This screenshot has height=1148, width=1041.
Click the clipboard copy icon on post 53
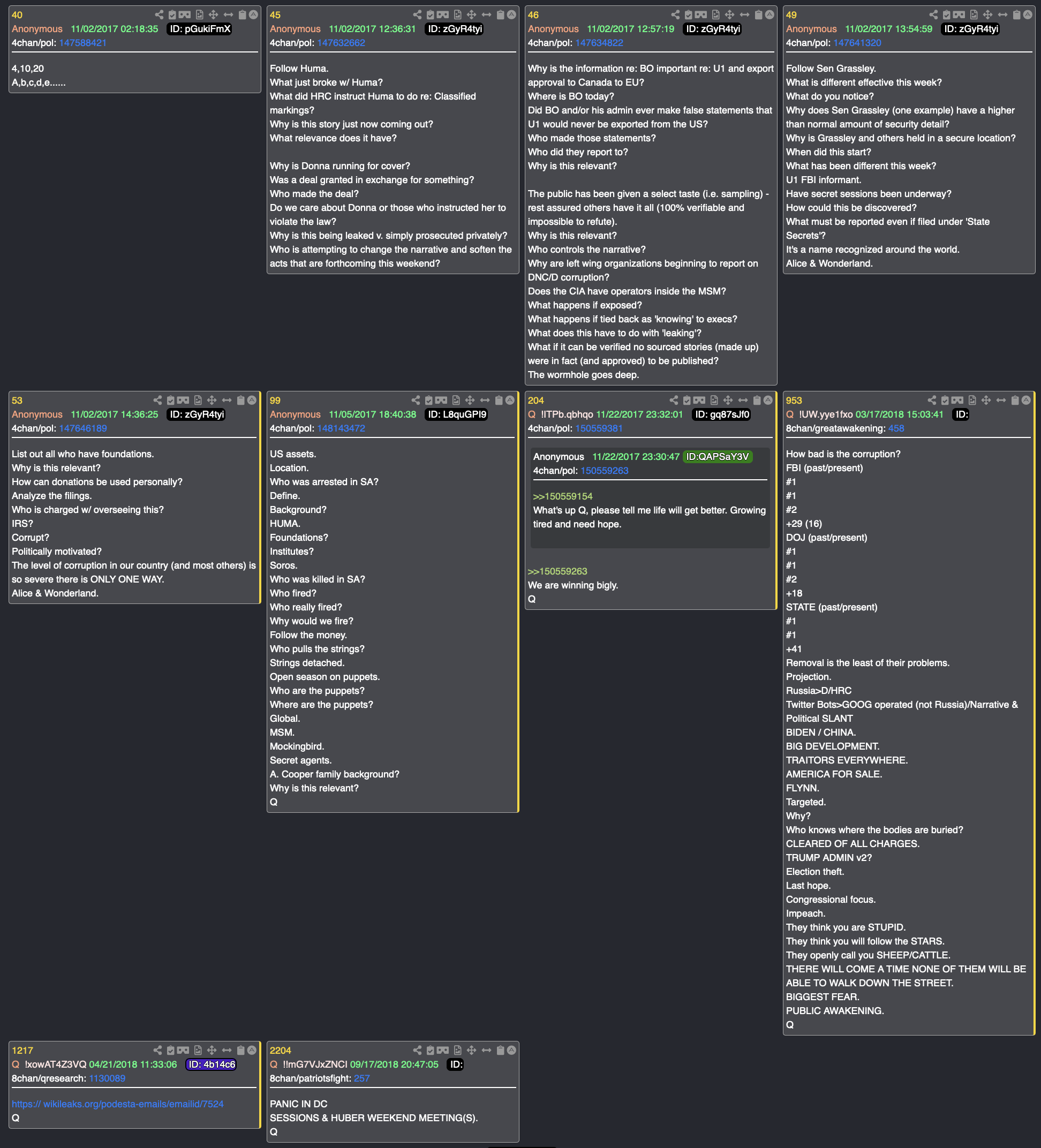click(240, 401)
